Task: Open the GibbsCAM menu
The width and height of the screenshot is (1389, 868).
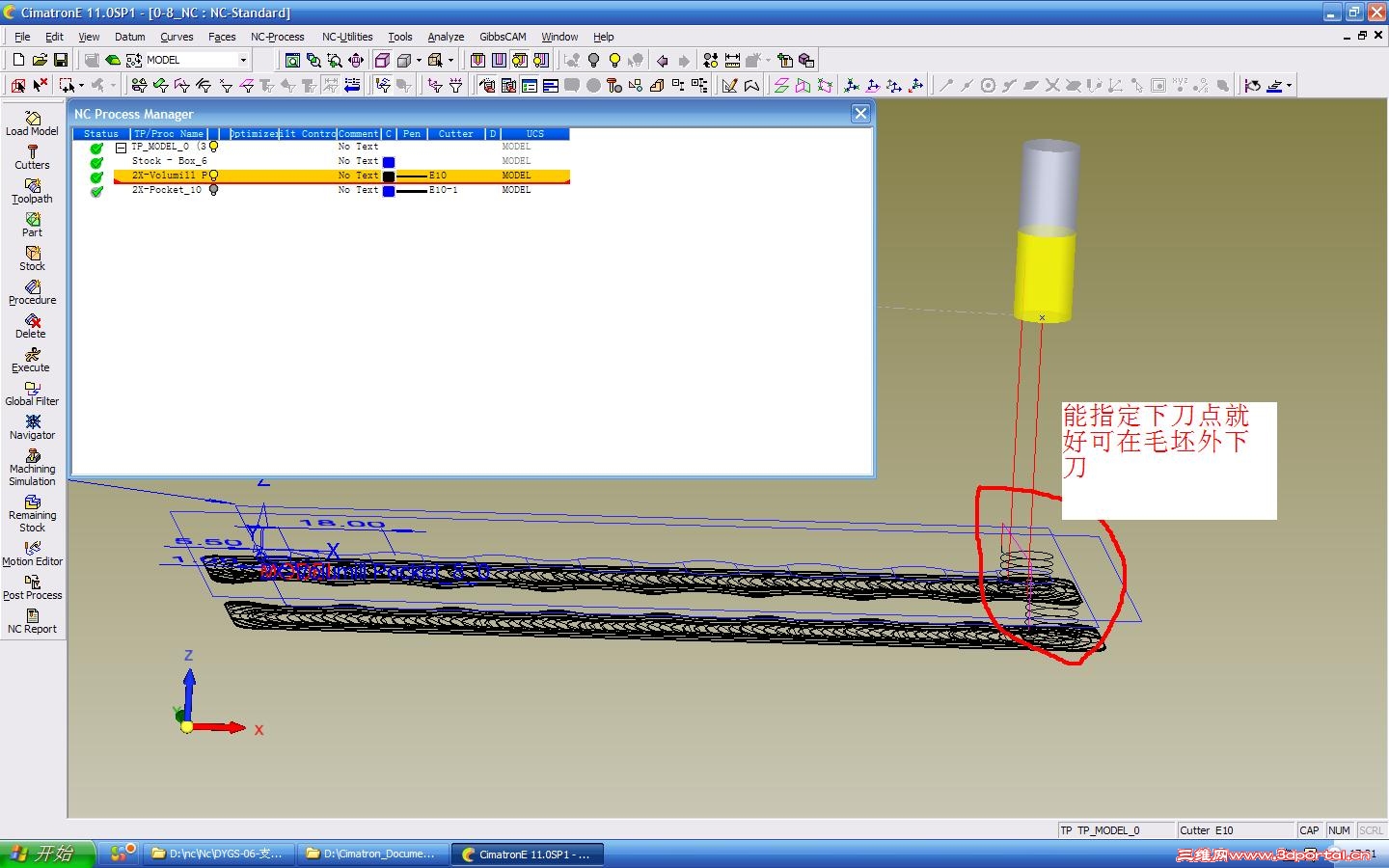Action: [503, 37]
